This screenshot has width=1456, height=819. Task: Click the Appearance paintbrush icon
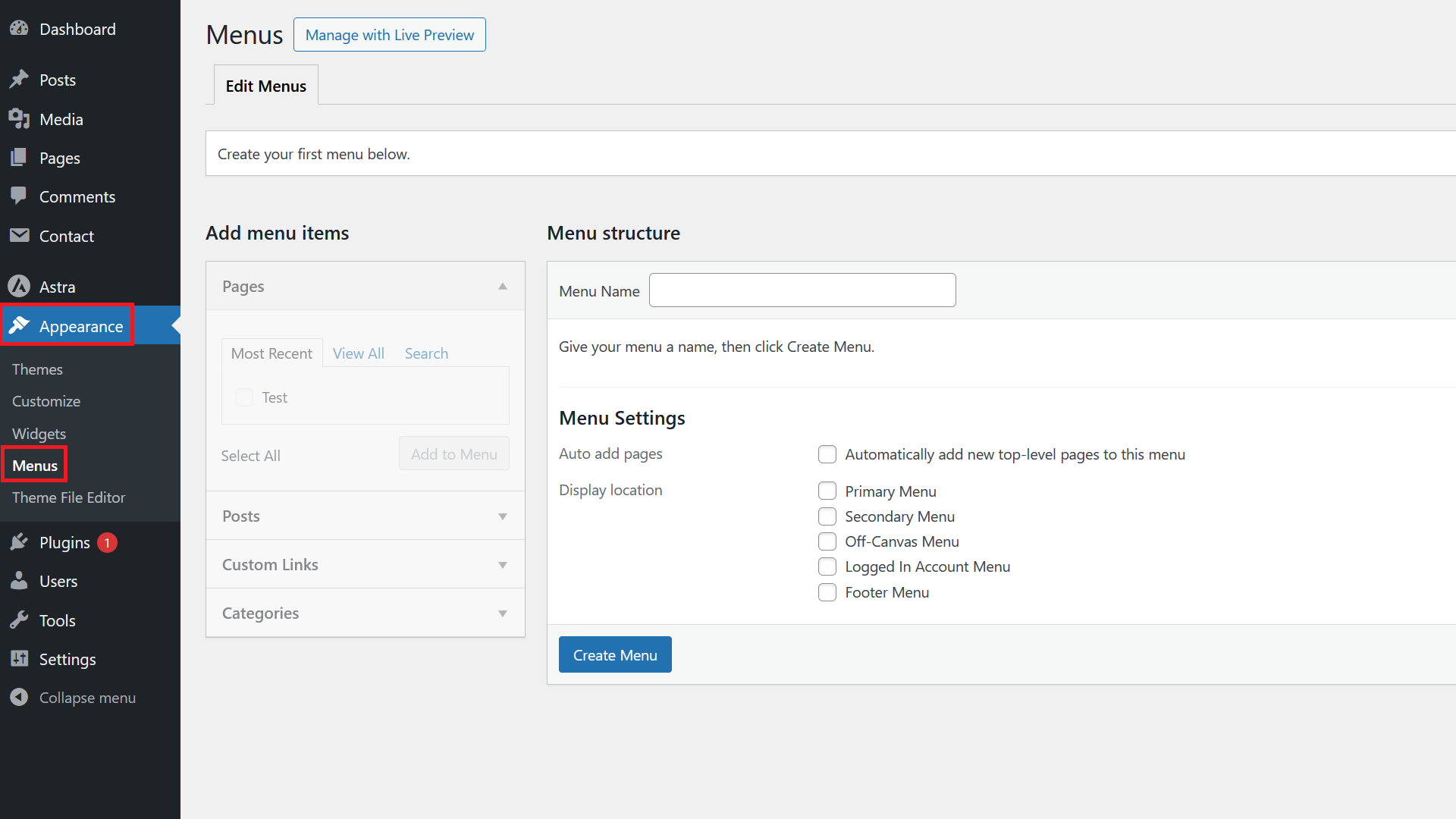click(19, 326)
